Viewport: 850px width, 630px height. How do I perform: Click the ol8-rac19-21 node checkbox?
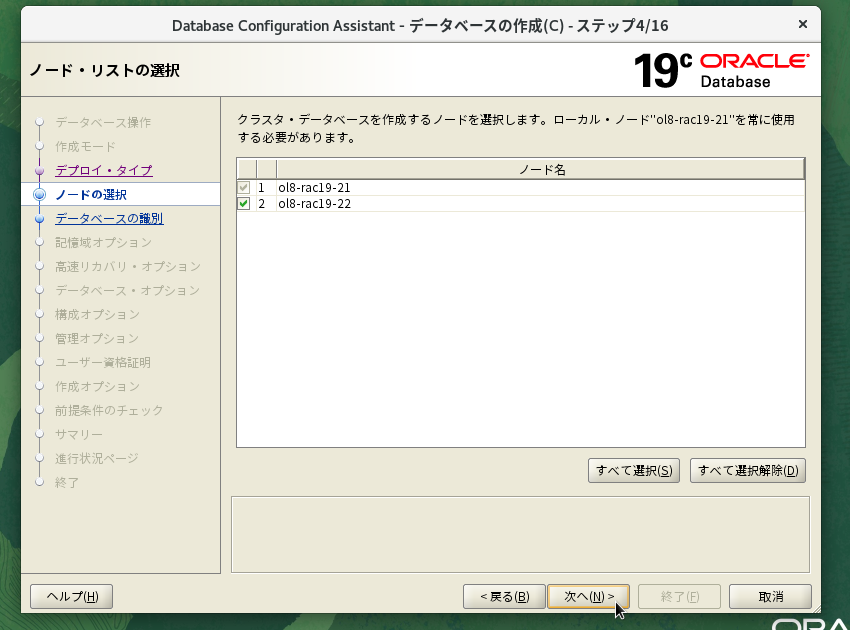coord(244,188)
